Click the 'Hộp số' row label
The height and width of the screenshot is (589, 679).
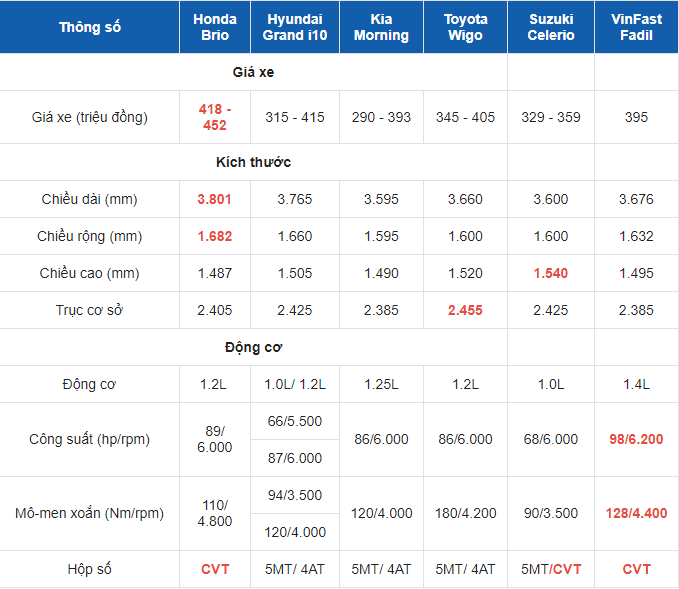pos(90,569)
